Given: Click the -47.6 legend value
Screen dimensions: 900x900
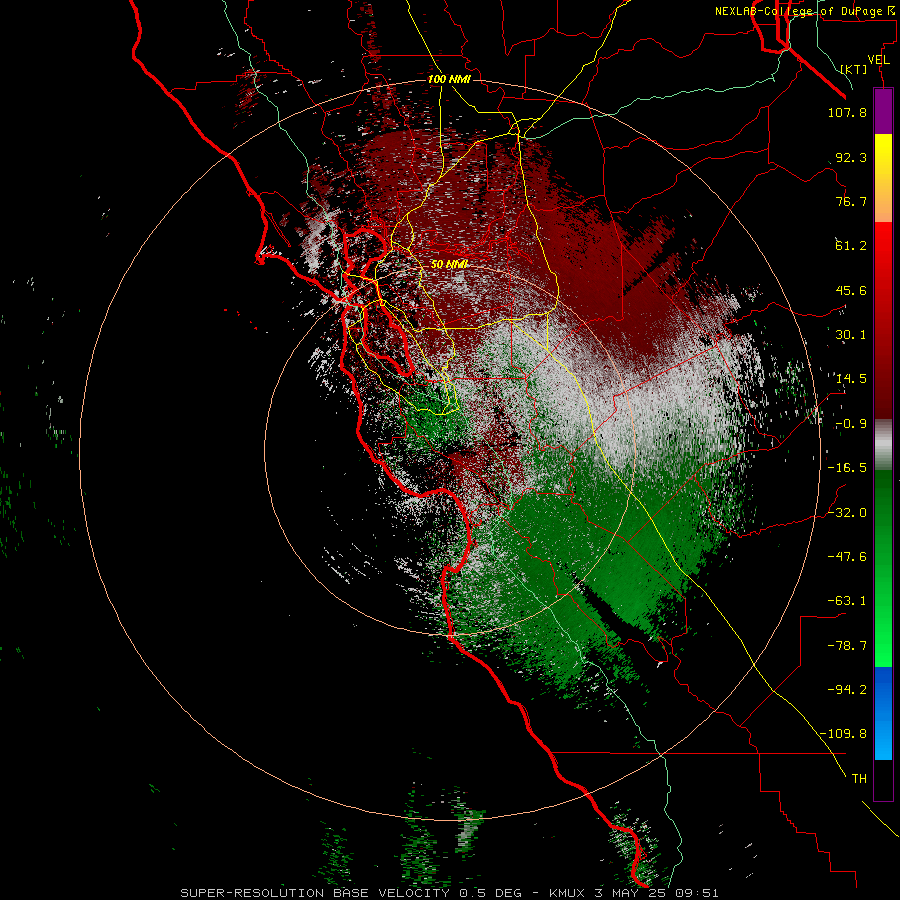Looking at the screenshot, I should tap(847, 557).
